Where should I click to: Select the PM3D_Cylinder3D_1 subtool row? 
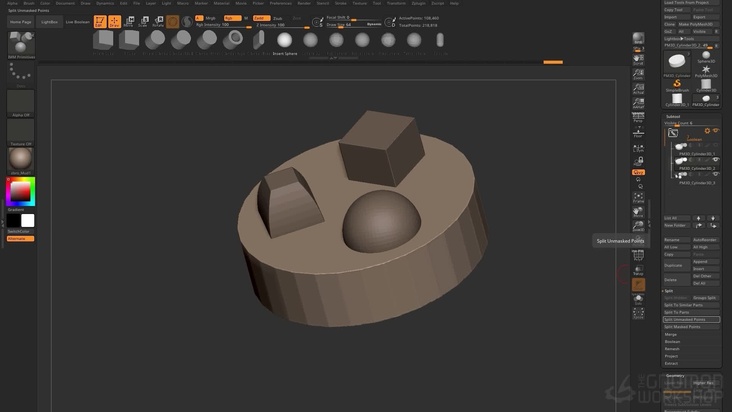696,148
